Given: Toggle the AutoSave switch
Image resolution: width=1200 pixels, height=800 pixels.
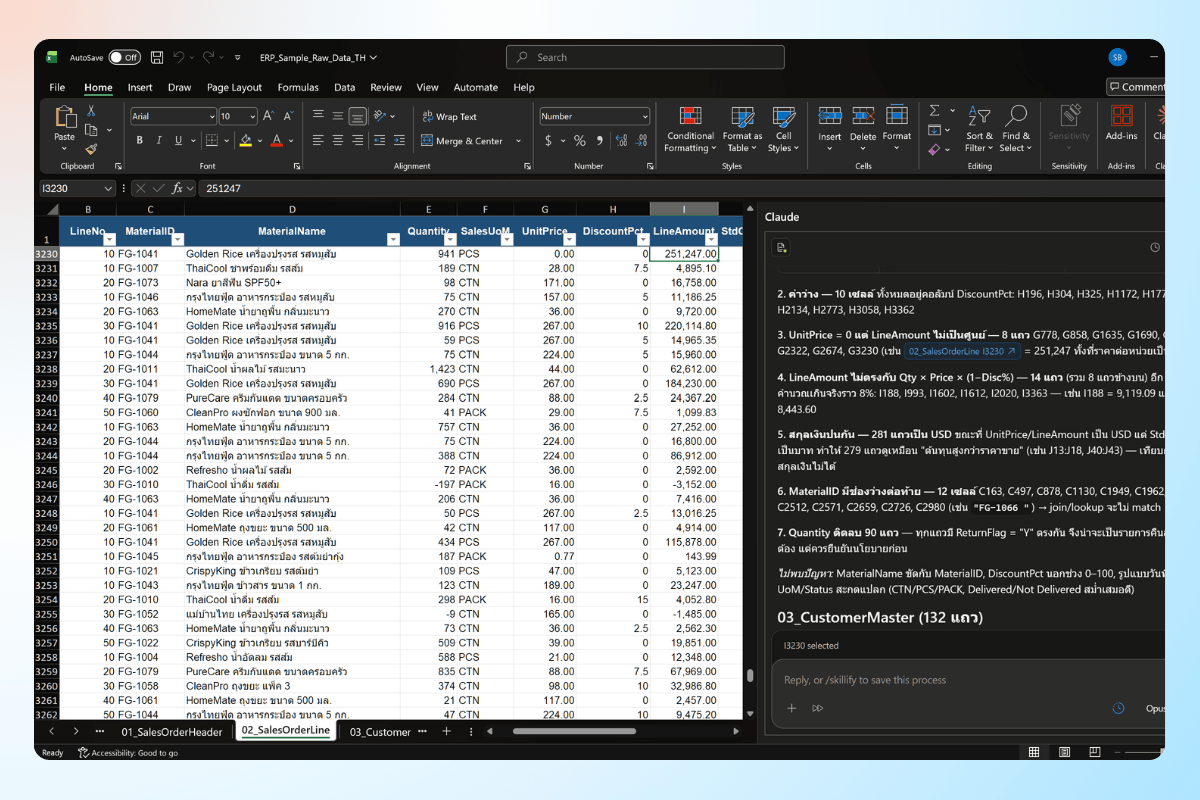Looking at the screenshot, I should (124, 58).
